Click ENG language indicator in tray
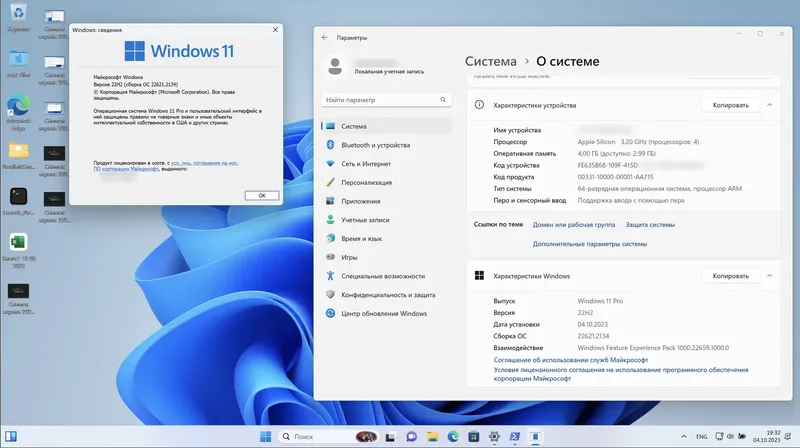800x448 pixels. click(702, 437)
